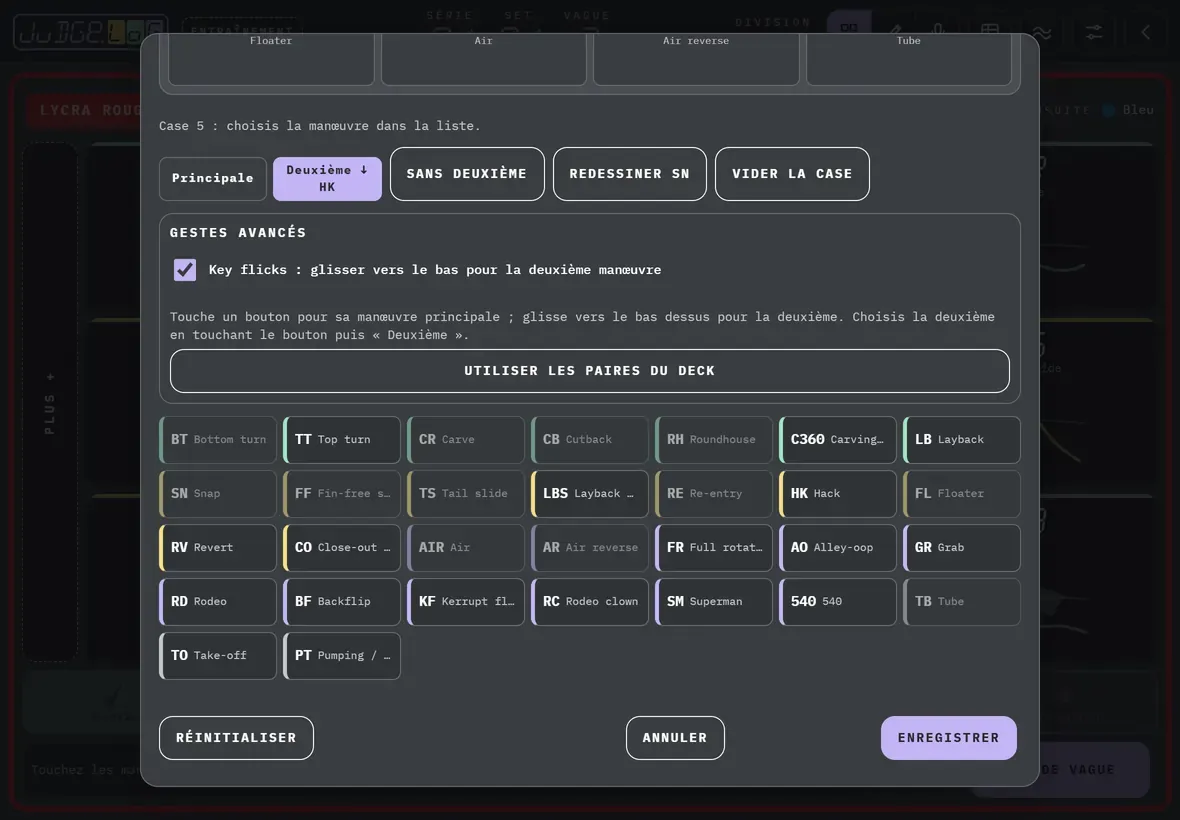Select the Deuxième HK tab
This screenshot has height=820, width=1180.
pyautogui.click(x=327, y=178)
